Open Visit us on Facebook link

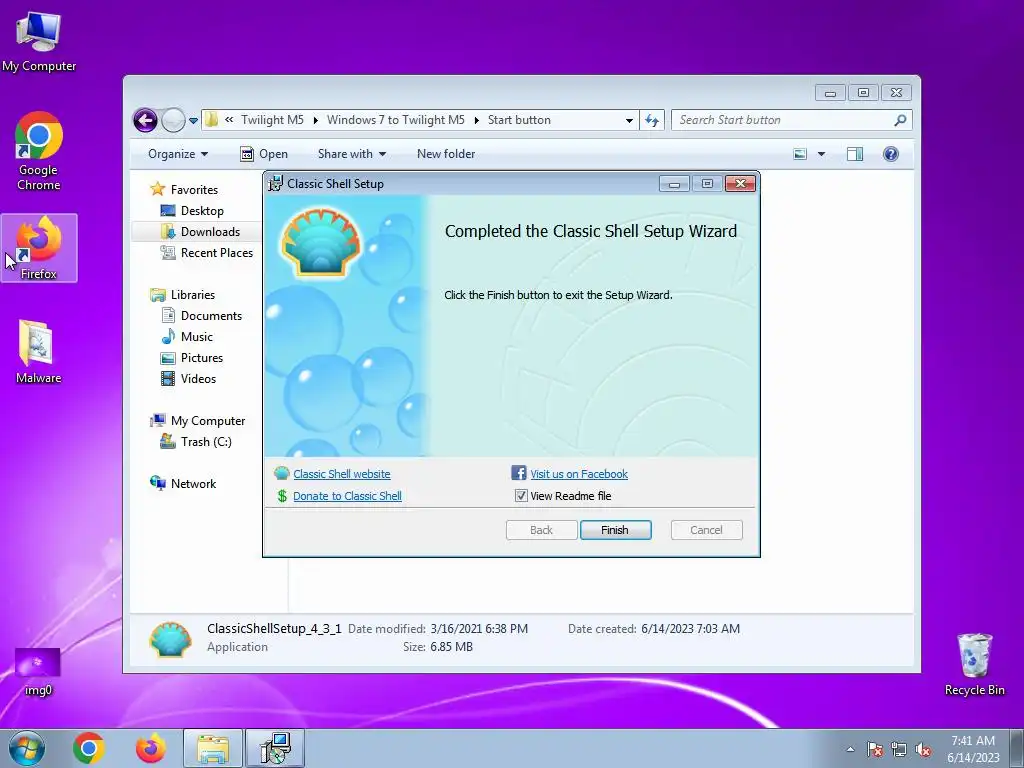(579, 474)
